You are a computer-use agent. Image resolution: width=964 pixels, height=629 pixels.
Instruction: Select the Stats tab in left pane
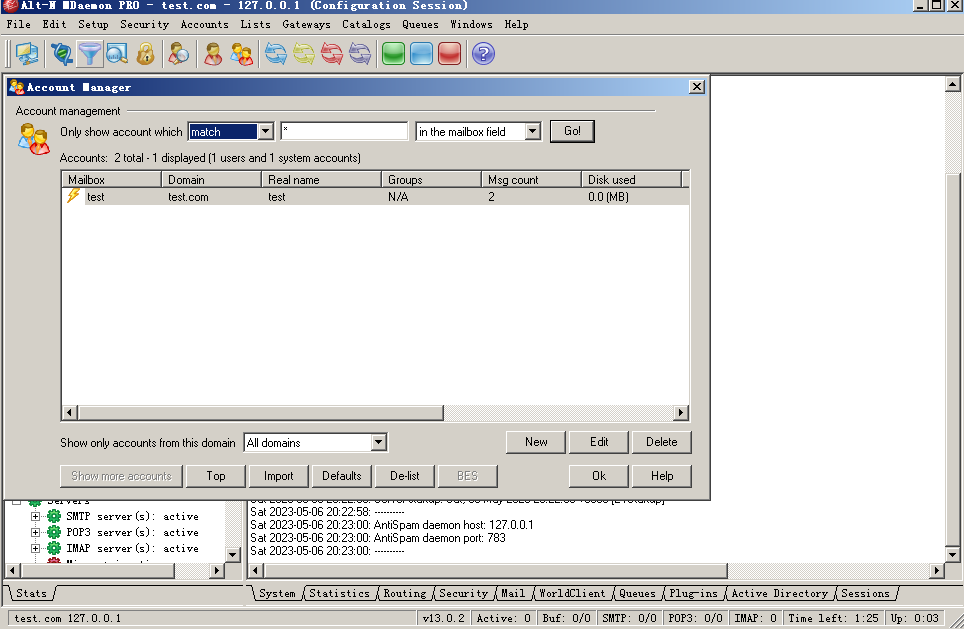(31, 593)
